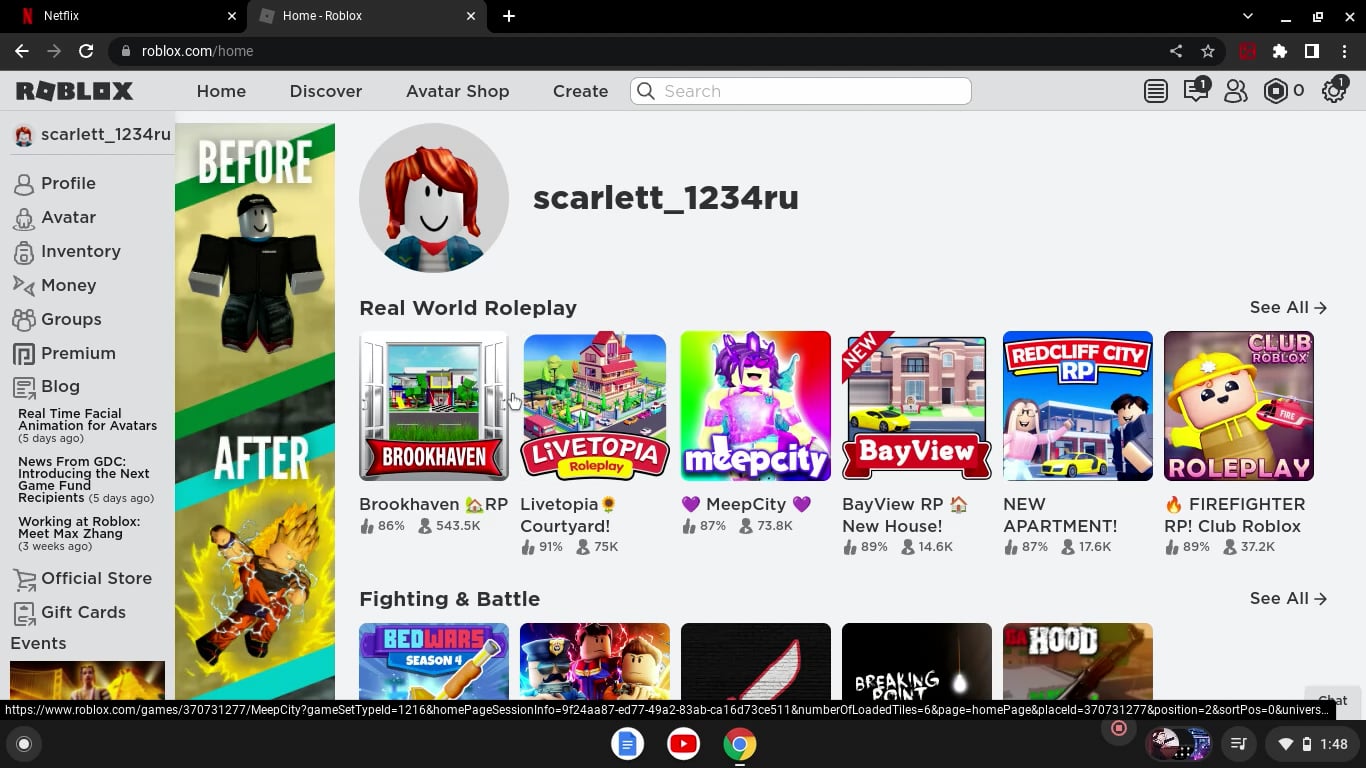The image size is (1366, 768).
Task: Open the friends icon in top bar
Action: [1236, 91]
